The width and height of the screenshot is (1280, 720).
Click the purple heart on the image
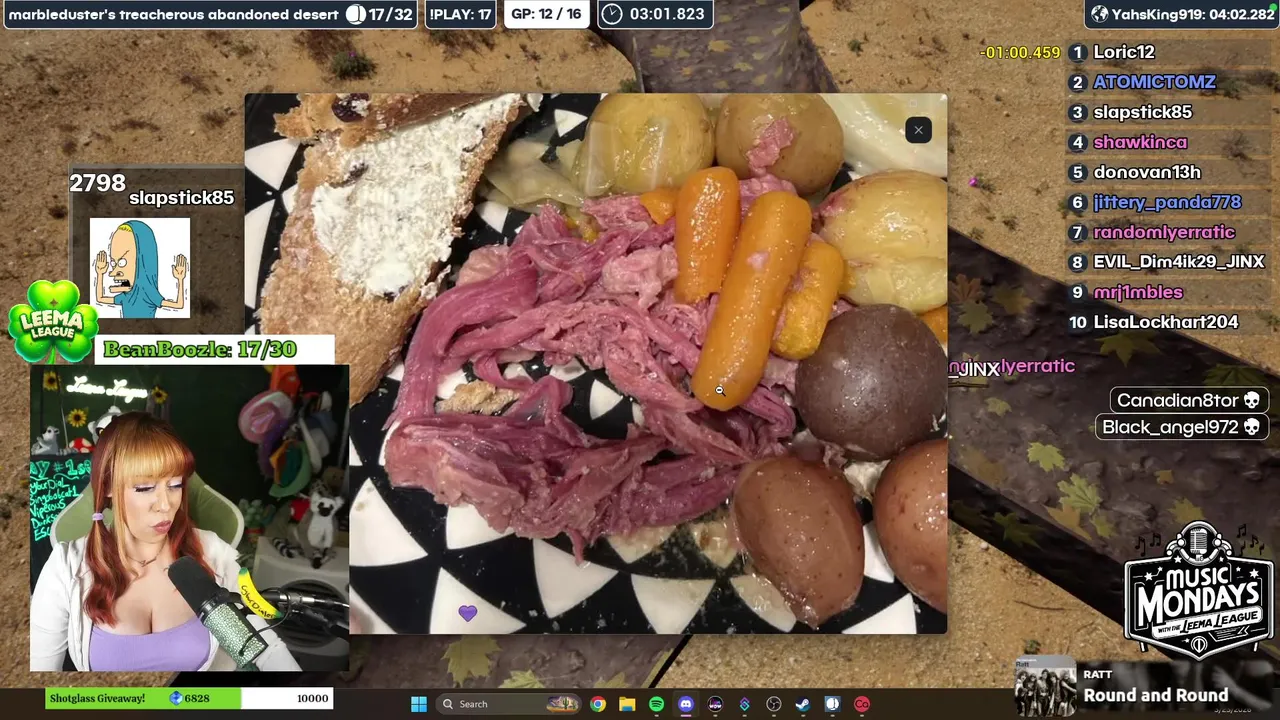468,613
